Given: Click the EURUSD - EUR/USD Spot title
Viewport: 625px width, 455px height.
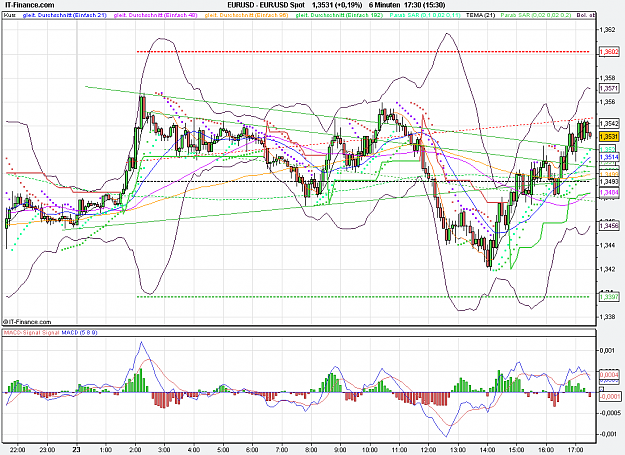Looking at the screenshot, I should (266, 5).
